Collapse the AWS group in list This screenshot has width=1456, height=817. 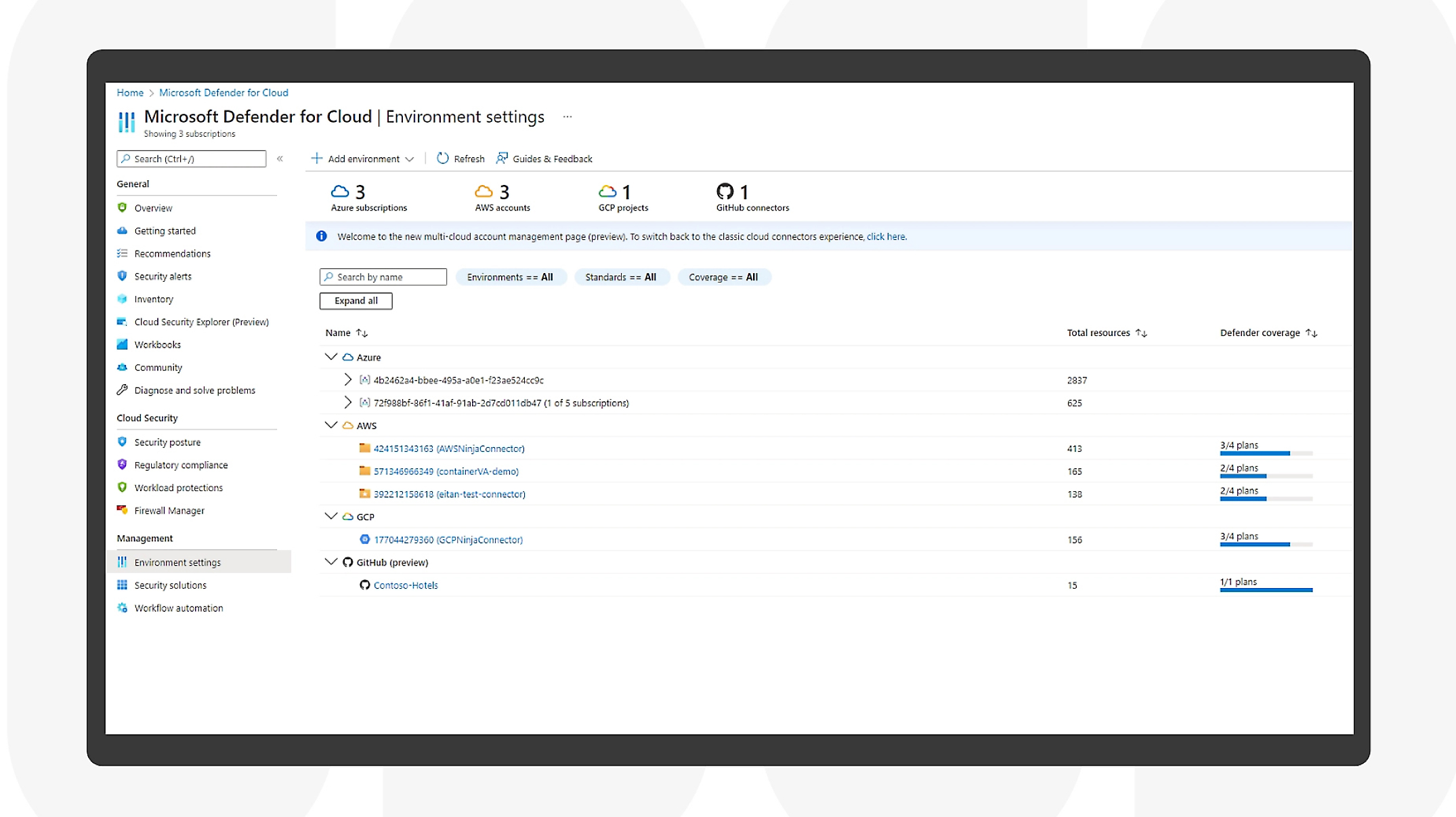pos(330,425)
